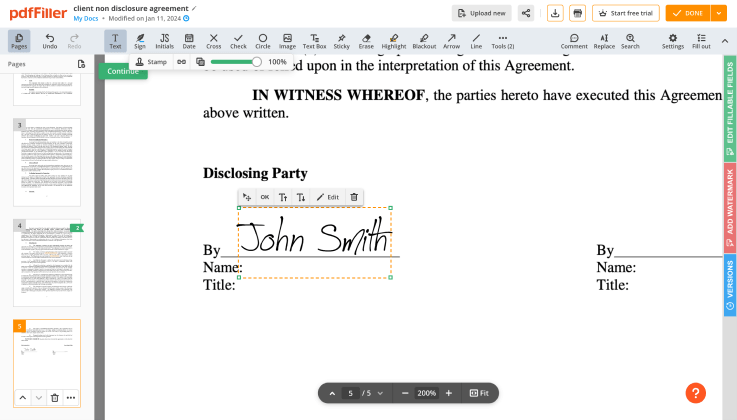
Task: Click the Stamp button in the signature toolbar
Action: coord(151,62)
